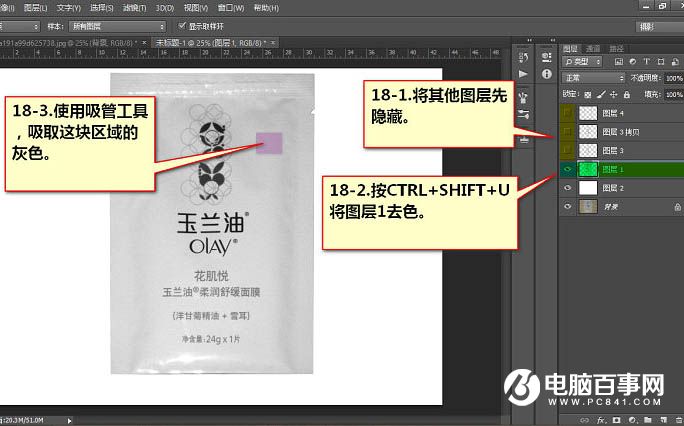Open the 3D(D) menu
The height and width of the screenshot is (426, 684).
click(x=165, y=8)
